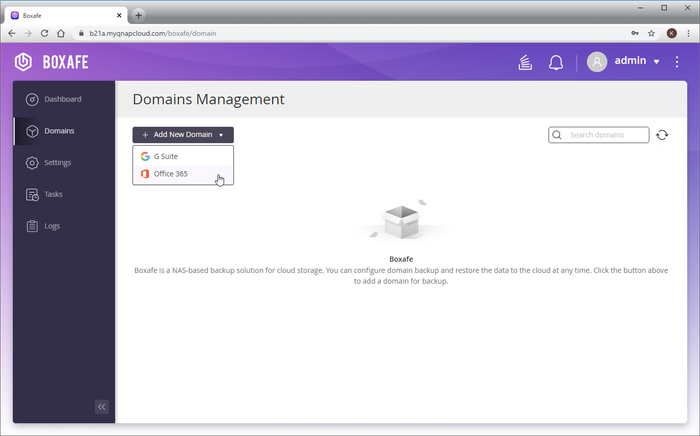Click the Boxafe logo
This screenshot has height=436, width=700.
point(51,62)
